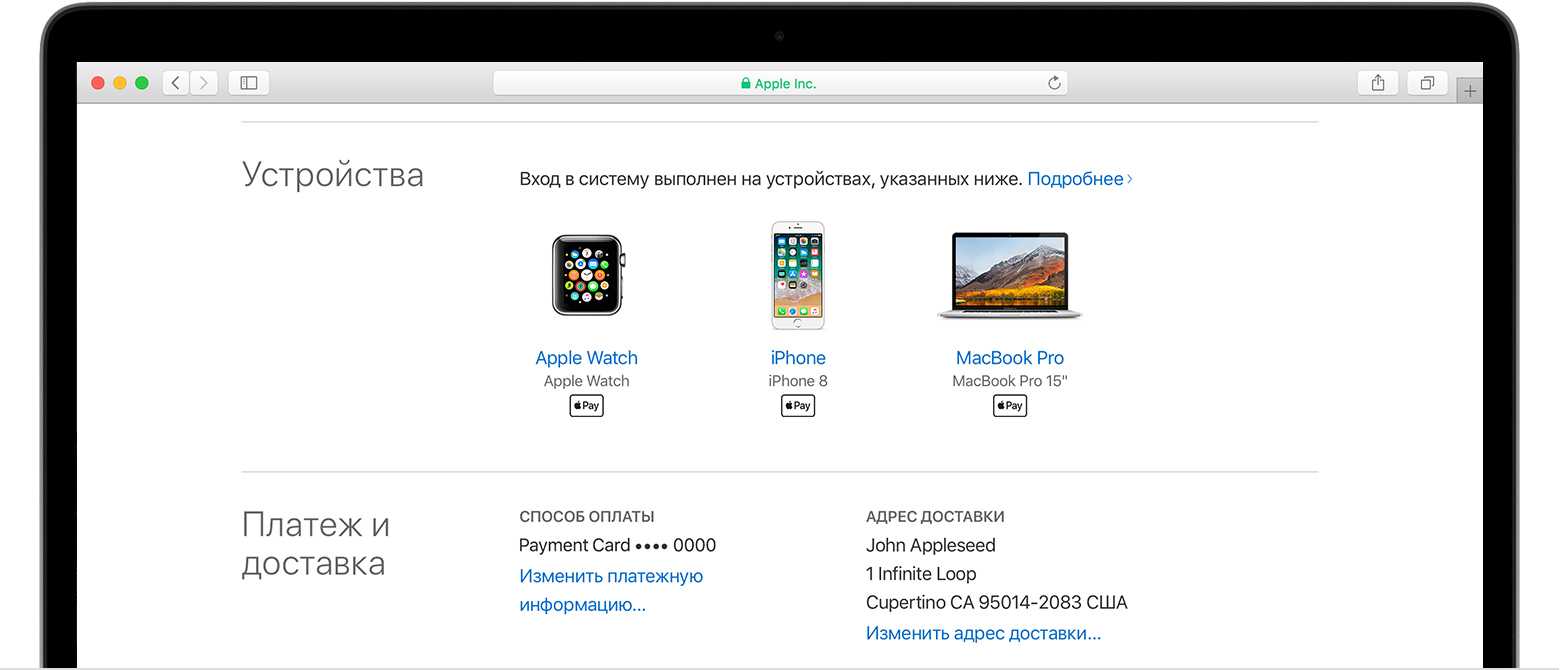Image resolution: width=1560 pixels, height=670 pixels.
Task: Open the Share menu icon
Action: [x=1378, y=83]
